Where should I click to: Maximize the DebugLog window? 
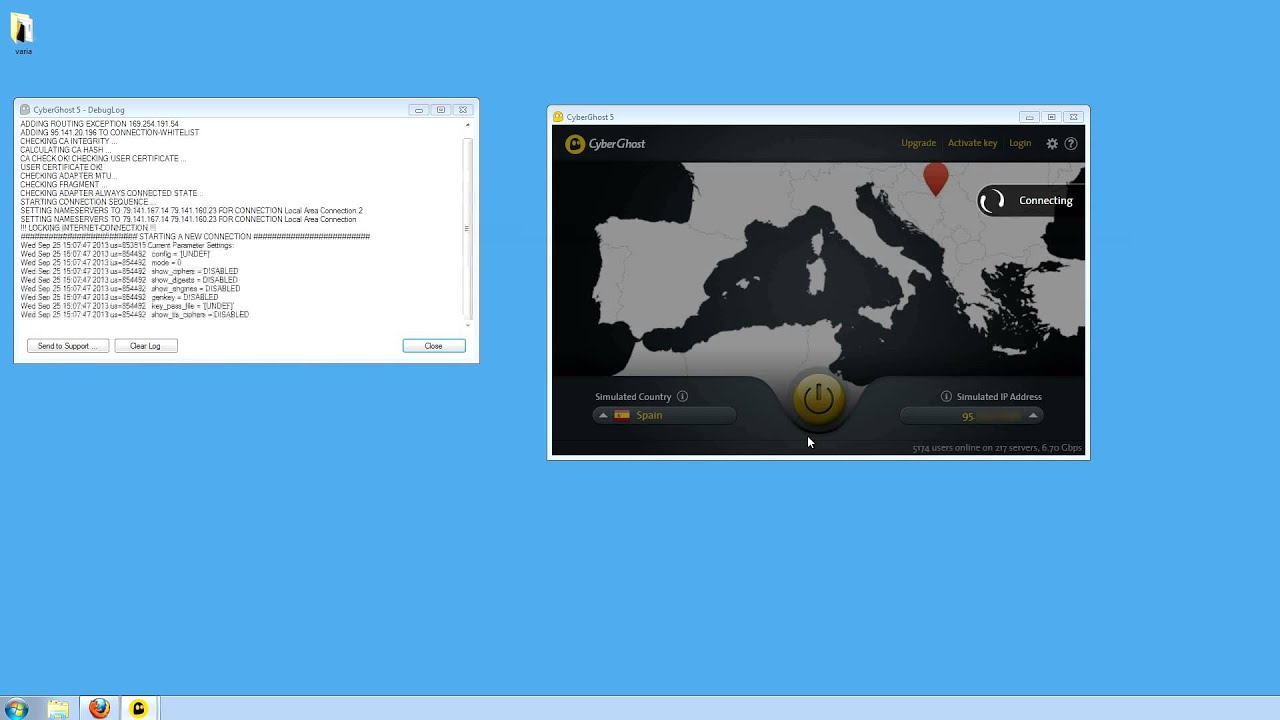(x=441, y=110)
